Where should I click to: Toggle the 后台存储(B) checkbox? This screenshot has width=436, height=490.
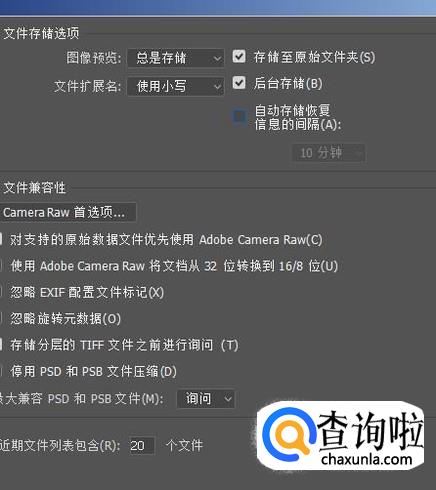[239, 83]
